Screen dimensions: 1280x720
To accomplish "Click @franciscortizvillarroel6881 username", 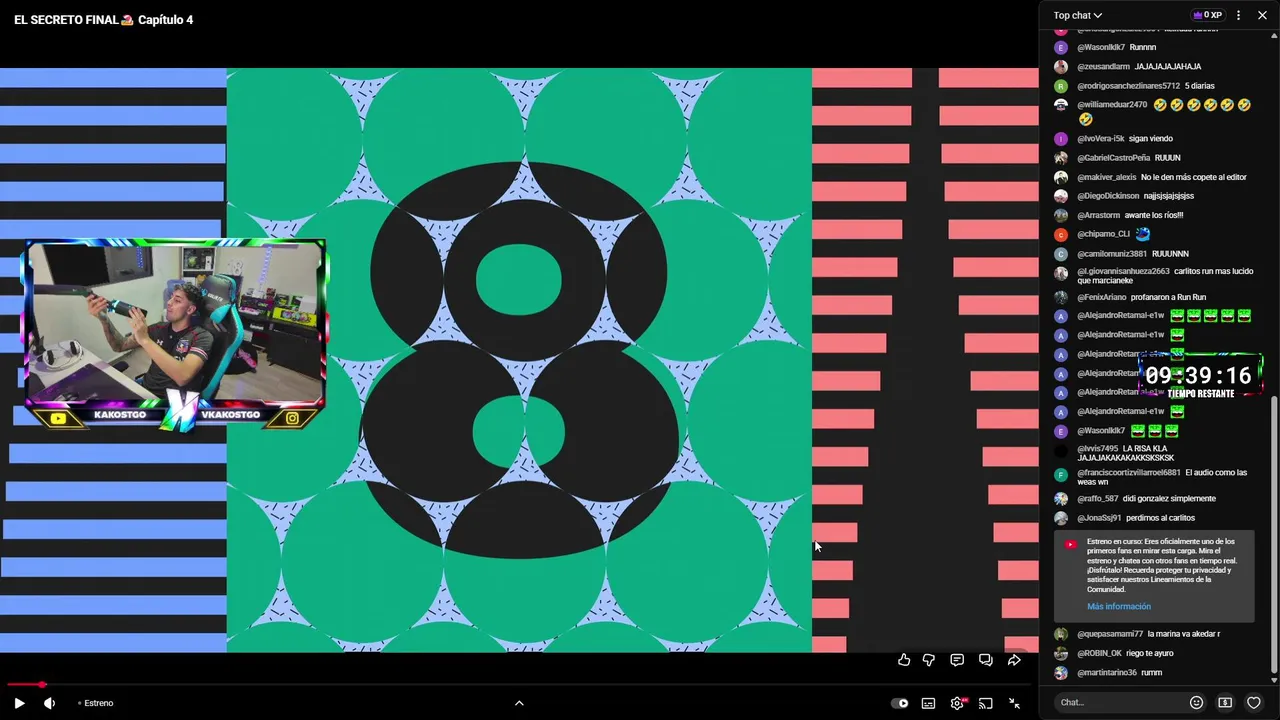I will pos(1128,473).
